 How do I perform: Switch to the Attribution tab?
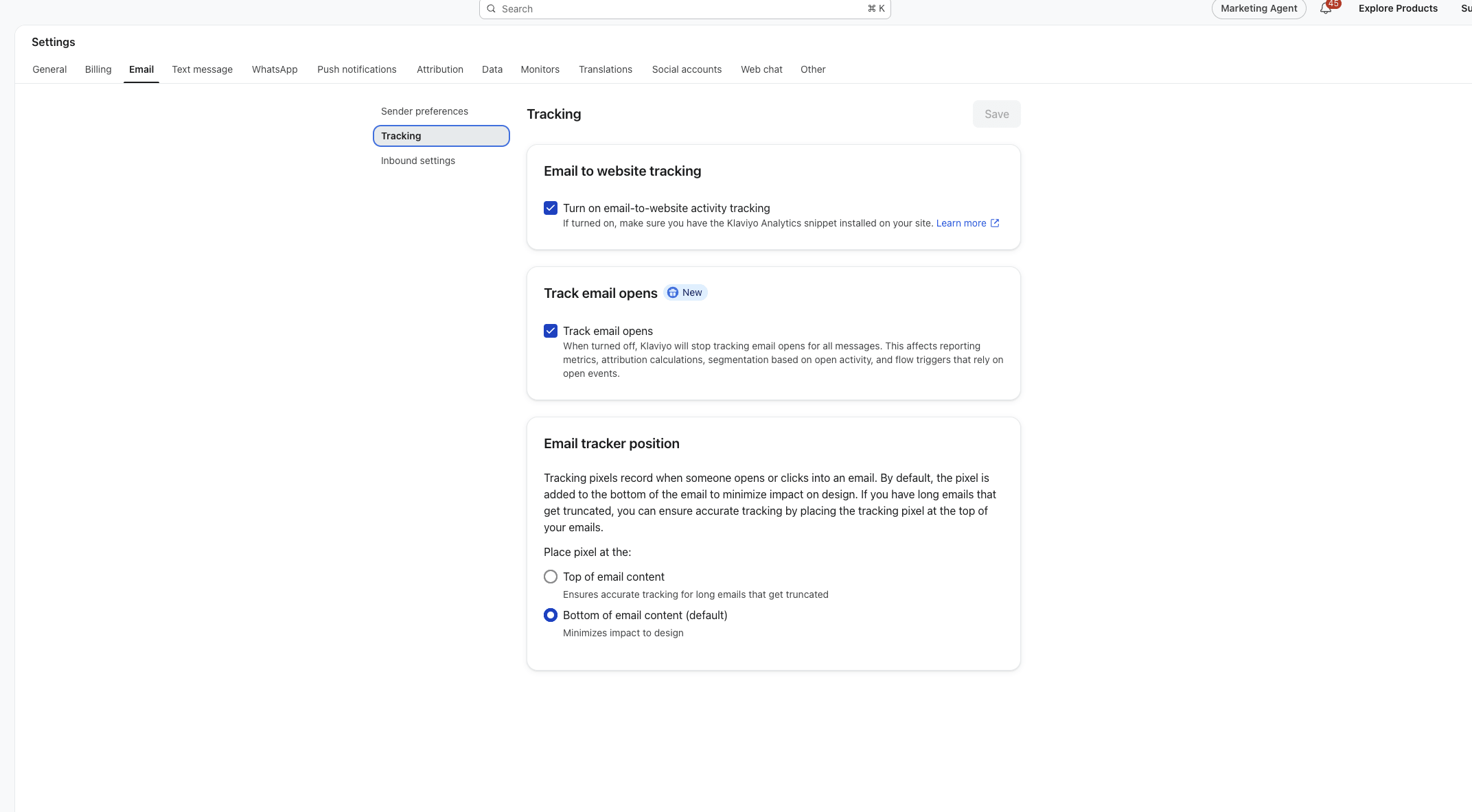(440, 69)
